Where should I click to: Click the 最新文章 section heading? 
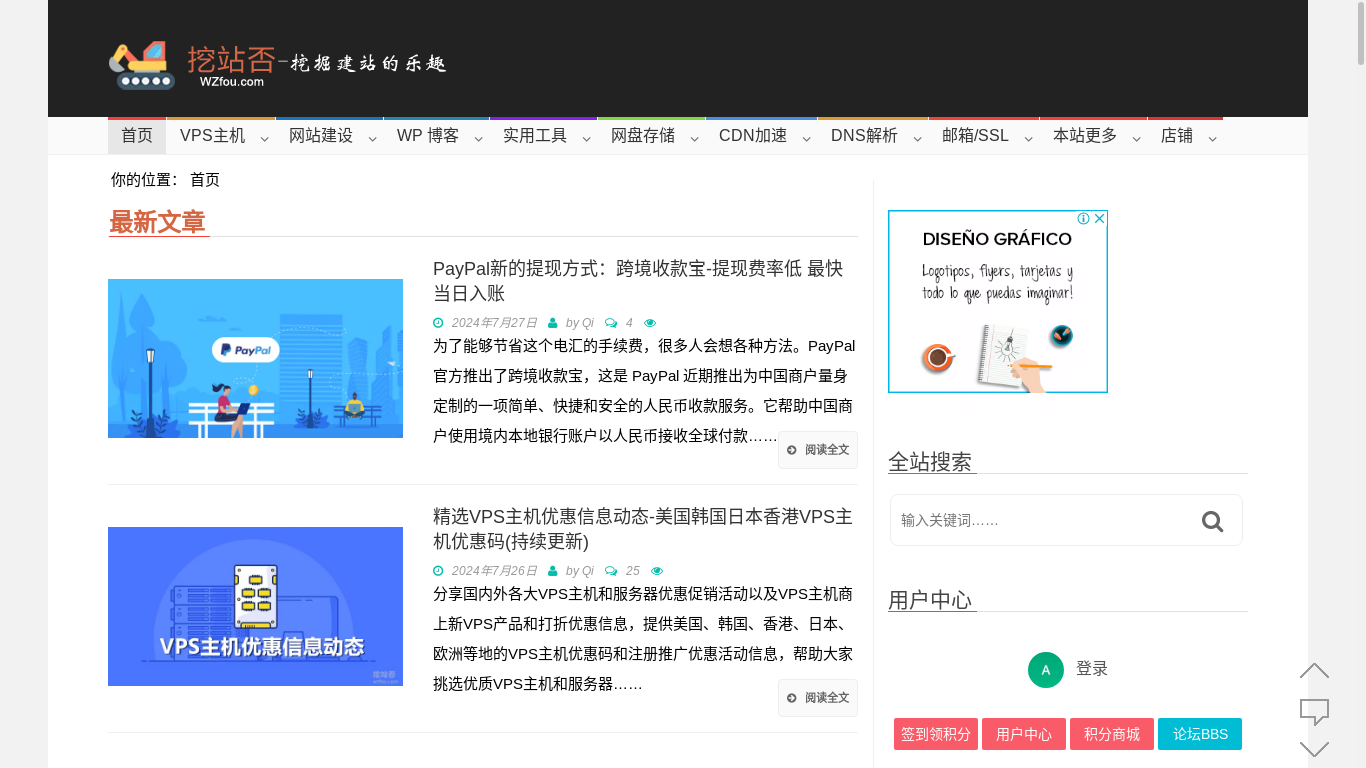pos(158,222)
